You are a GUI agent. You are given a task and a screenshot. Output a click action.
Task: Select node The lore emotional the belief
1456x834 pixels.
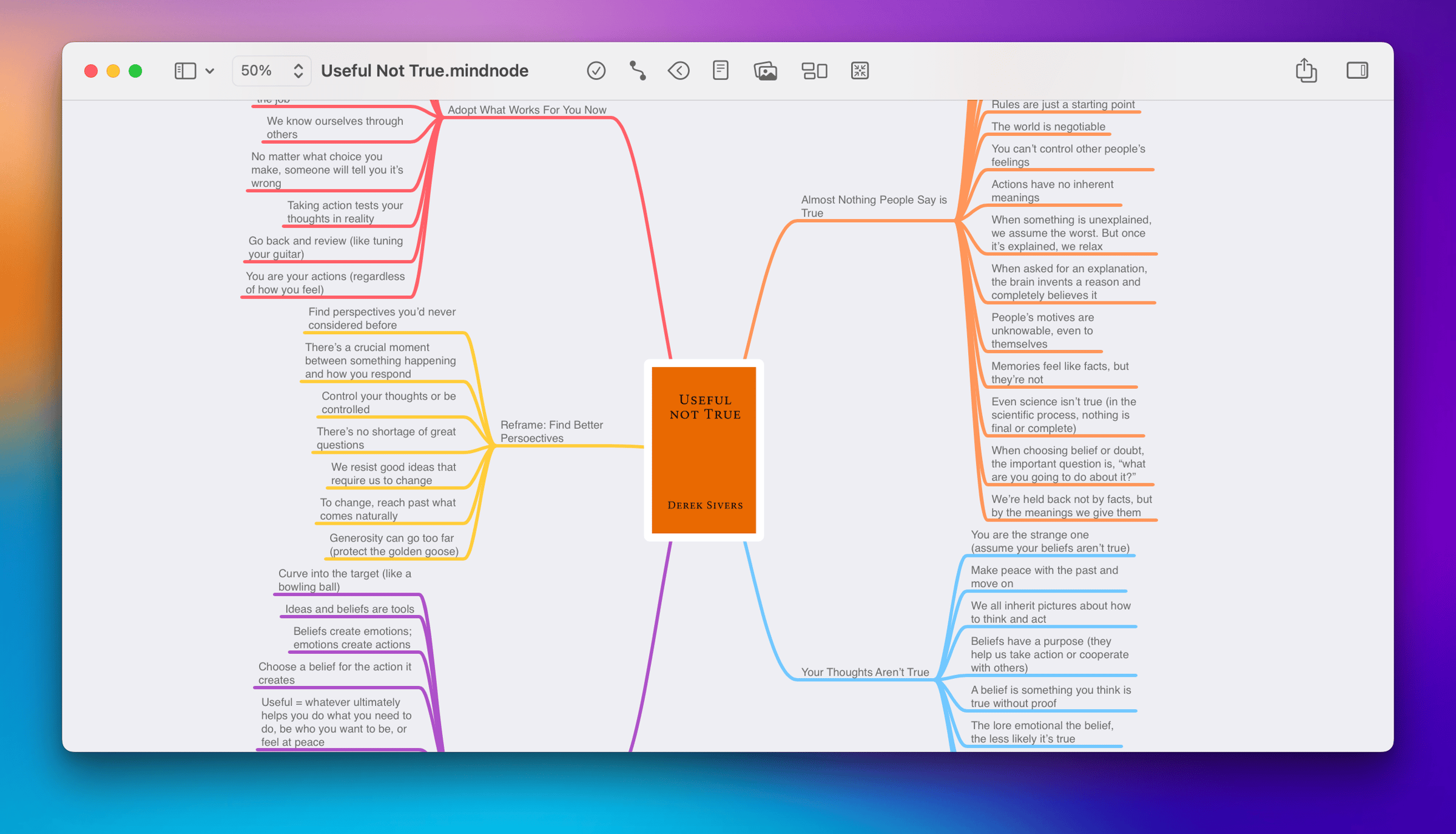click(1042, 732)
